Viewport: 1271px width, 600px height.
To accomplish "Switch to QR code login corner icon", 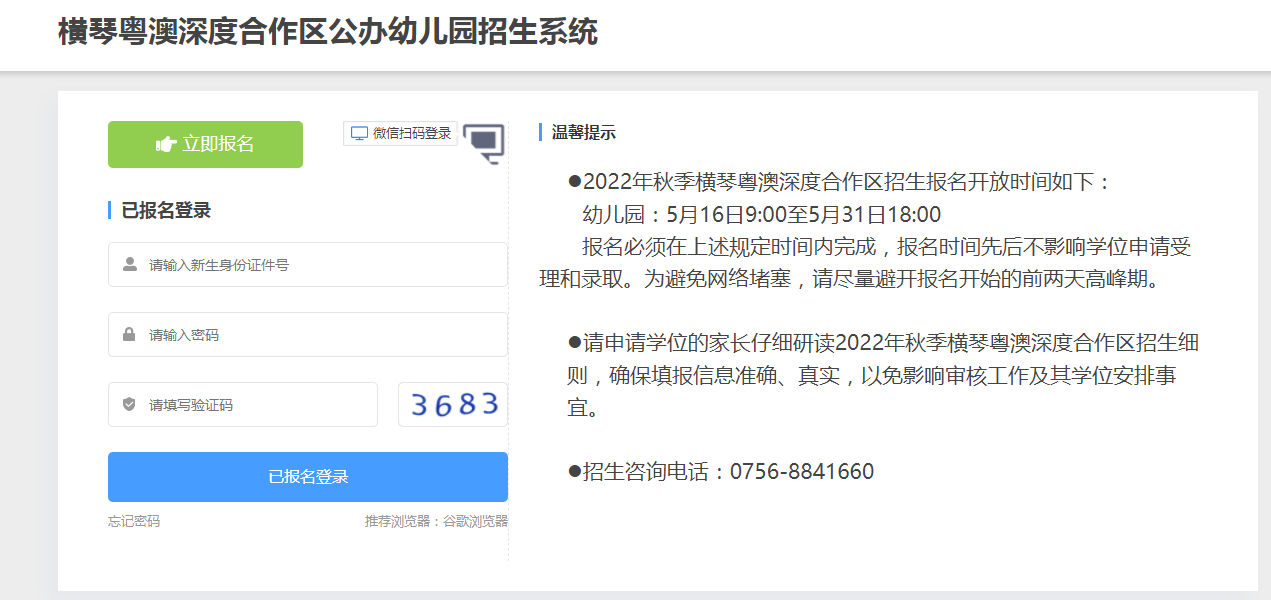I will [484, 143].
